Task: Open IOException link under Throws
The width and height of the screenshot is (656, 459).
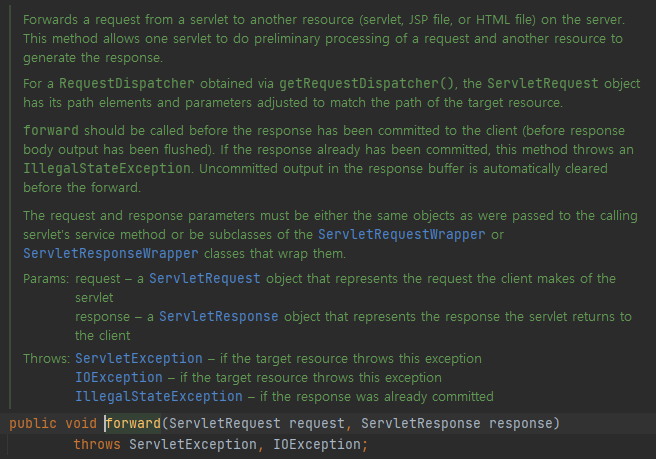Action: coord(119,377)
